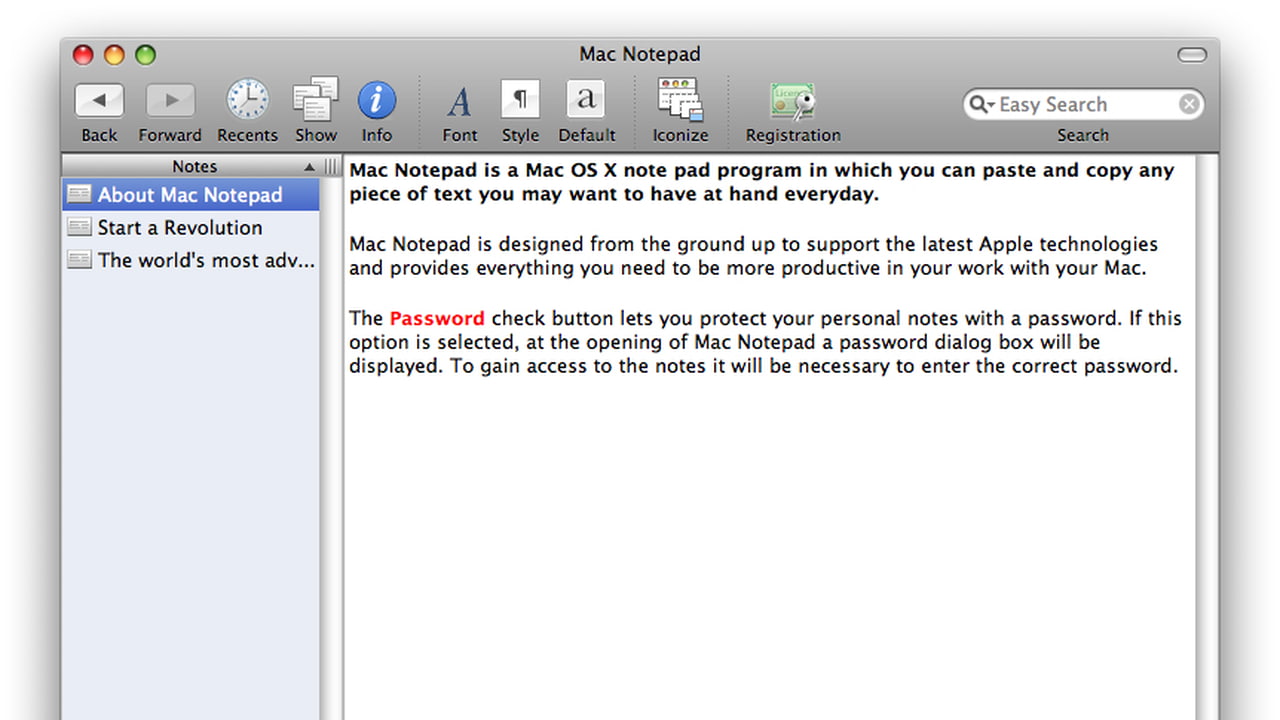This screenshot has height=720, width=1280.
Task: Click the About Mac Notepad note icon
Action: pos(79,194)
